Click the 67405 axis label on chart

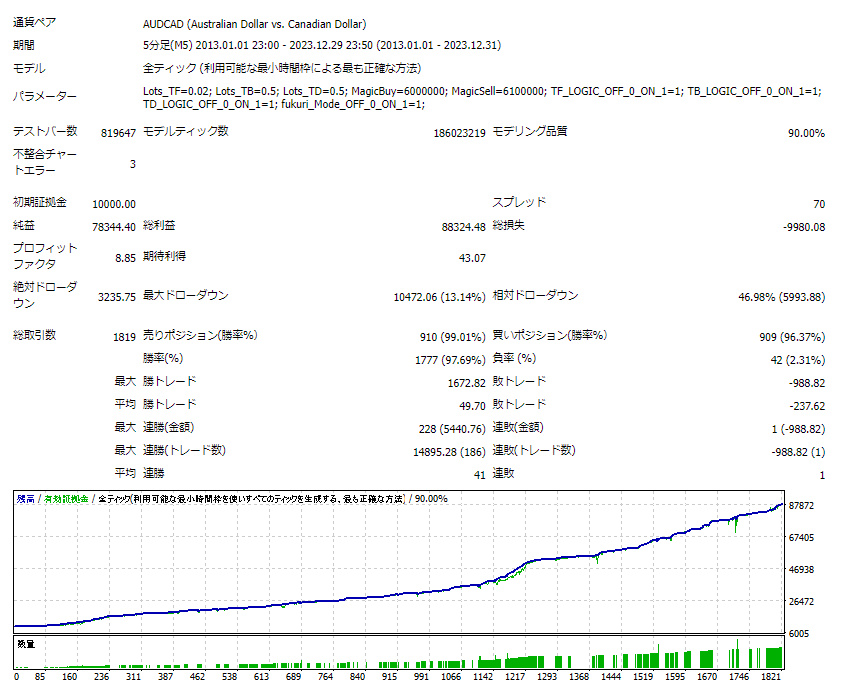click(x=801, y=538)
